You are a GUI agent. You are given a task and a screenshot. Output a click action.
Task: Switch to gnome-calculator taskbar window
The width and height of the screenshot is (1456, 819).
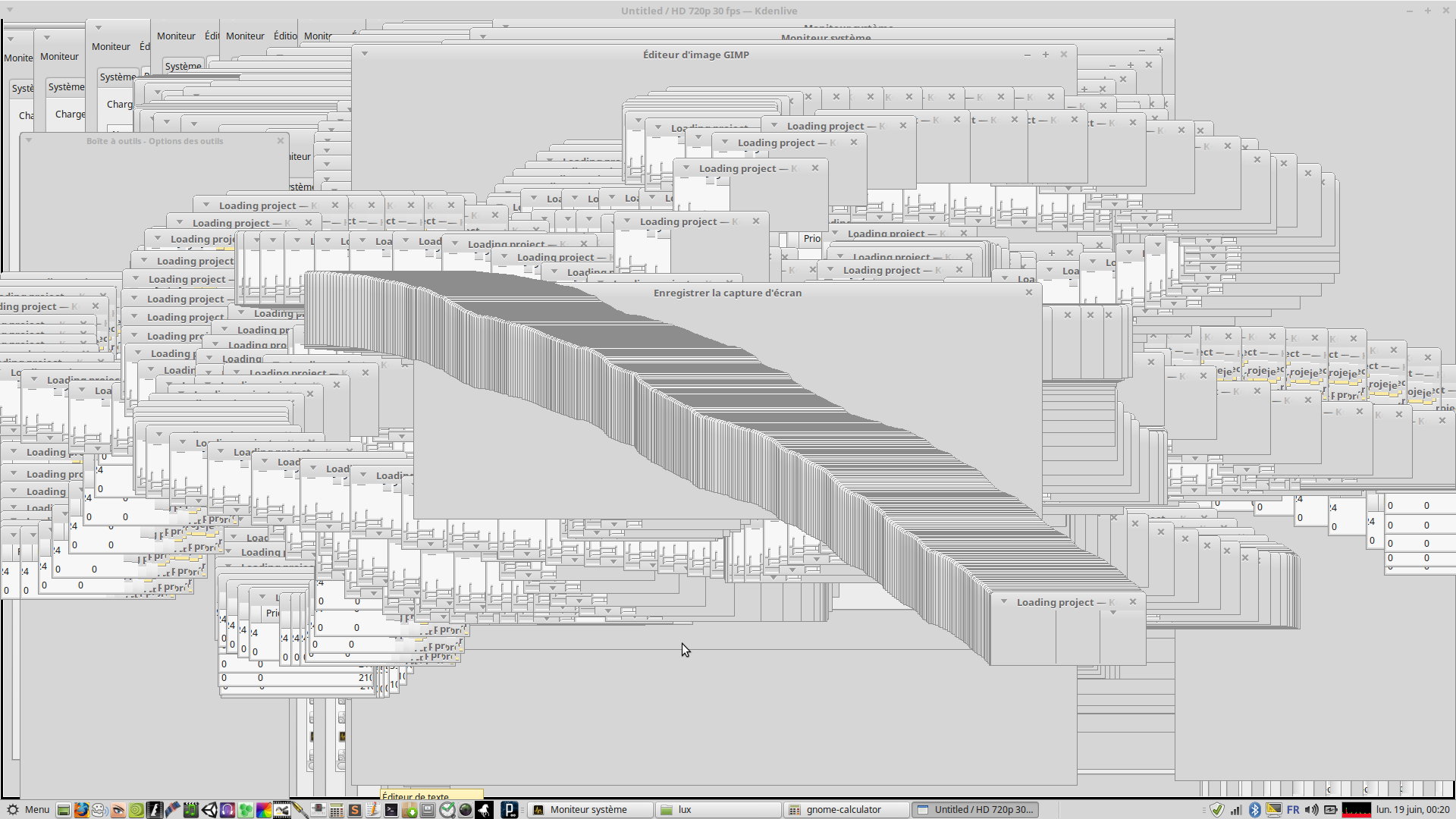pyautogui.click(x=843, y=810)
